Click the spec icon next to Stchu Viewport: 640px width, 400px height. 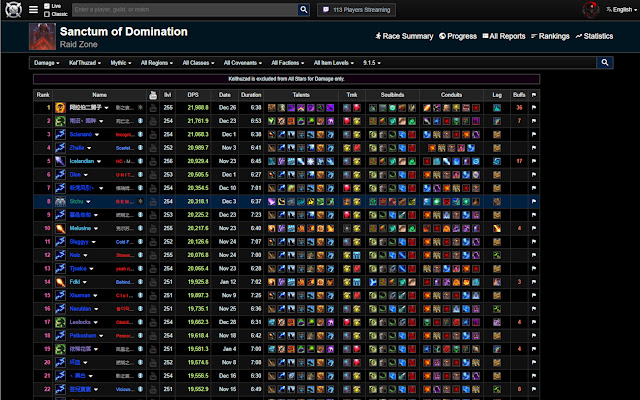pos(60,202)
